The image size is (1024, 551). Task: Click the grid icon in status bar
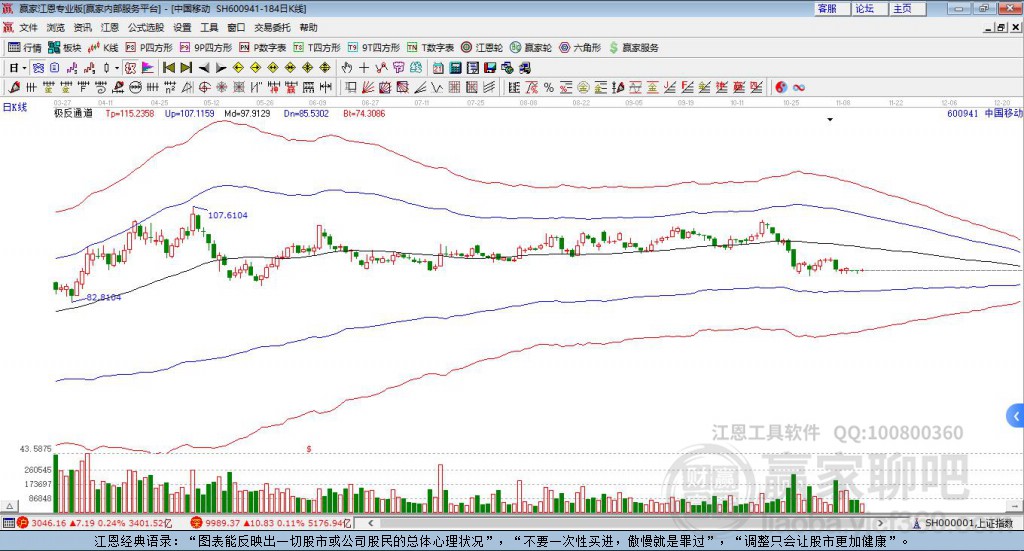coord(8,523)
